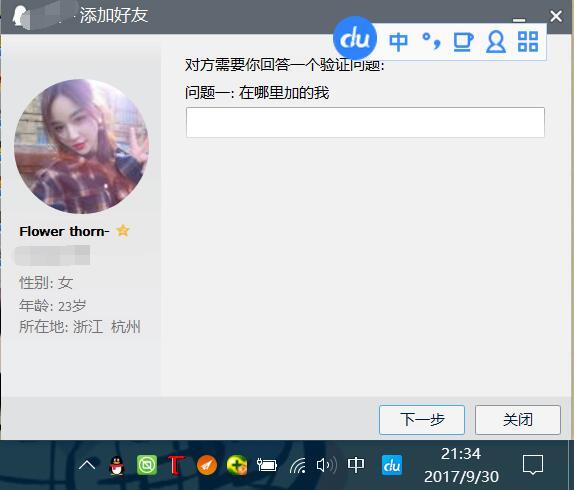Image resolution: width=574 pixels, height=490 pixels.
Task: Open the QQ penguin tray icon
Action: coord(117,465)
